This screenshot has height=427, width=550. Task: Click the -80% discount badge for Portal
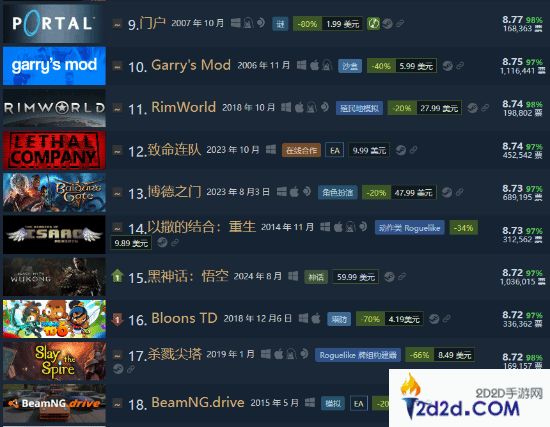point(307,24)
